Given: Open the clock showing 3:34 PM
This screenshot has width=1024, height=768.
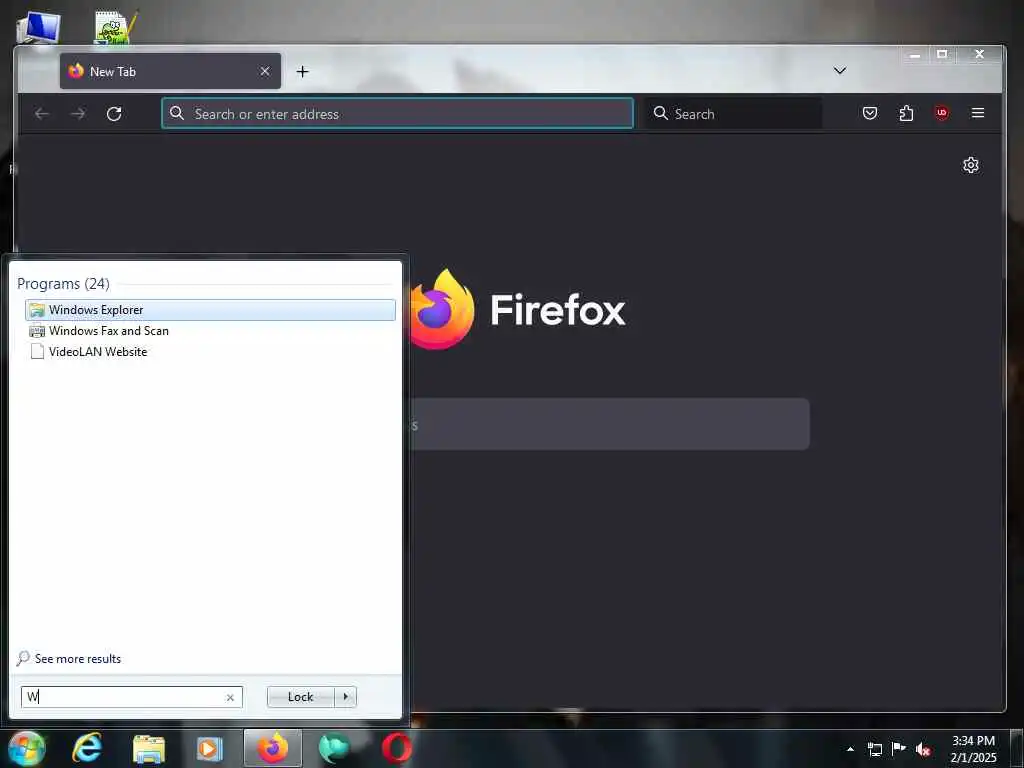Looking at the screenshot, I should (973, 749).
